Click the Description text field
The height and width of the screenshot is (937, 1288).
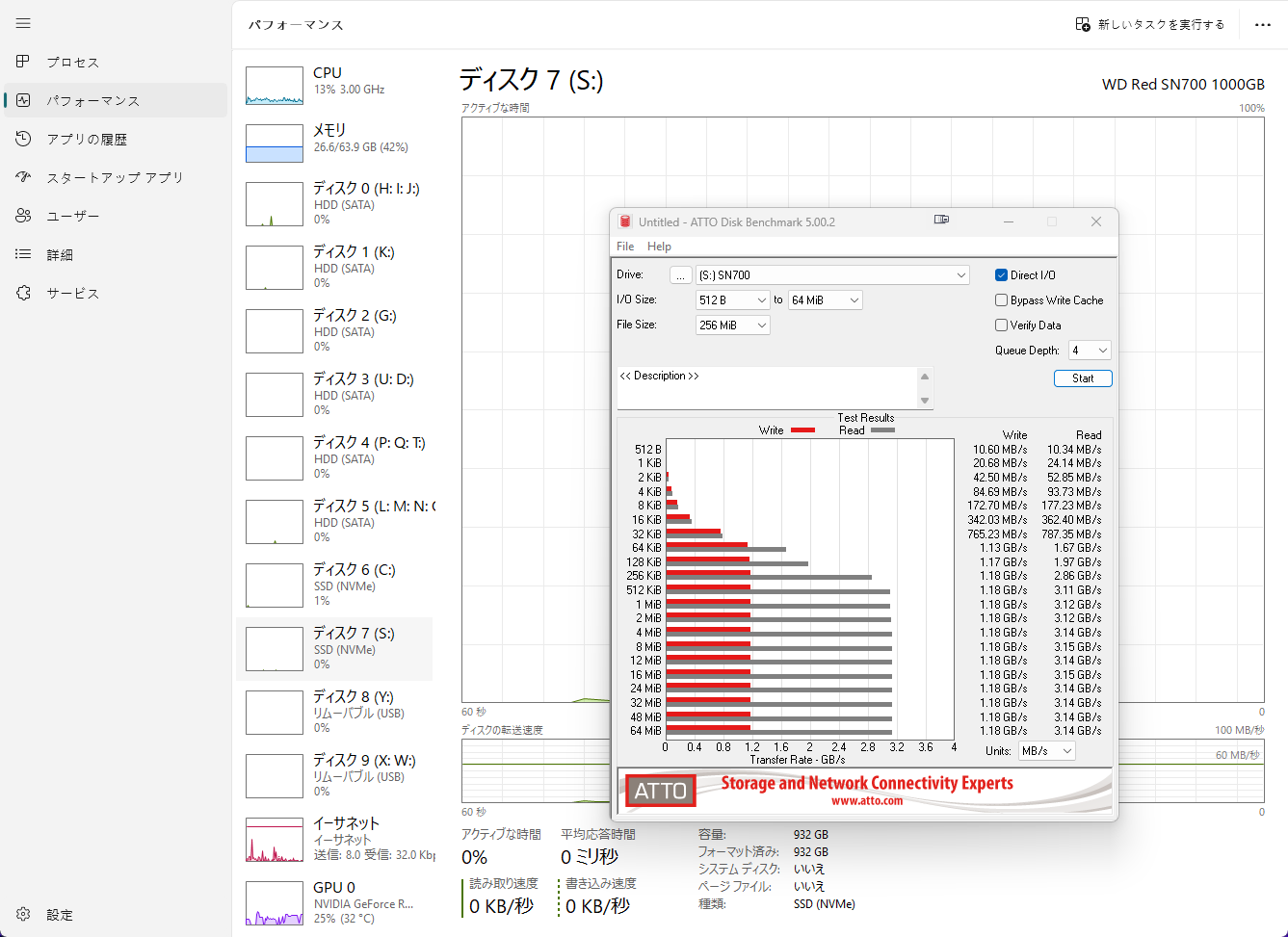768,388
